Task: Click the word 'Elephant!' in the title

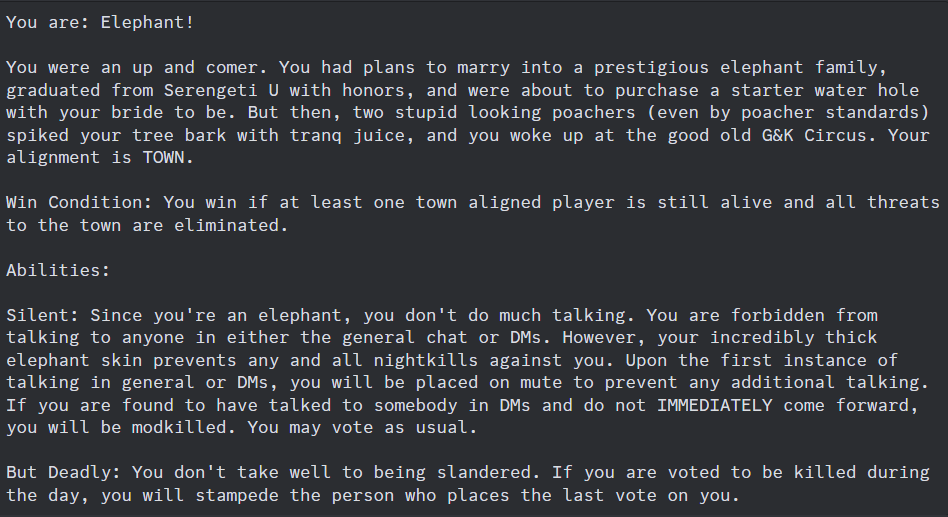Action: click(147, 22)
